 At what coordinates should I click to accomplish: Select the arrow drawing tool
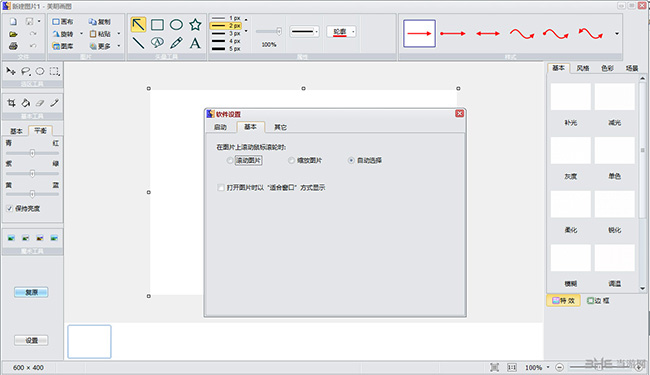coord(138,24)
